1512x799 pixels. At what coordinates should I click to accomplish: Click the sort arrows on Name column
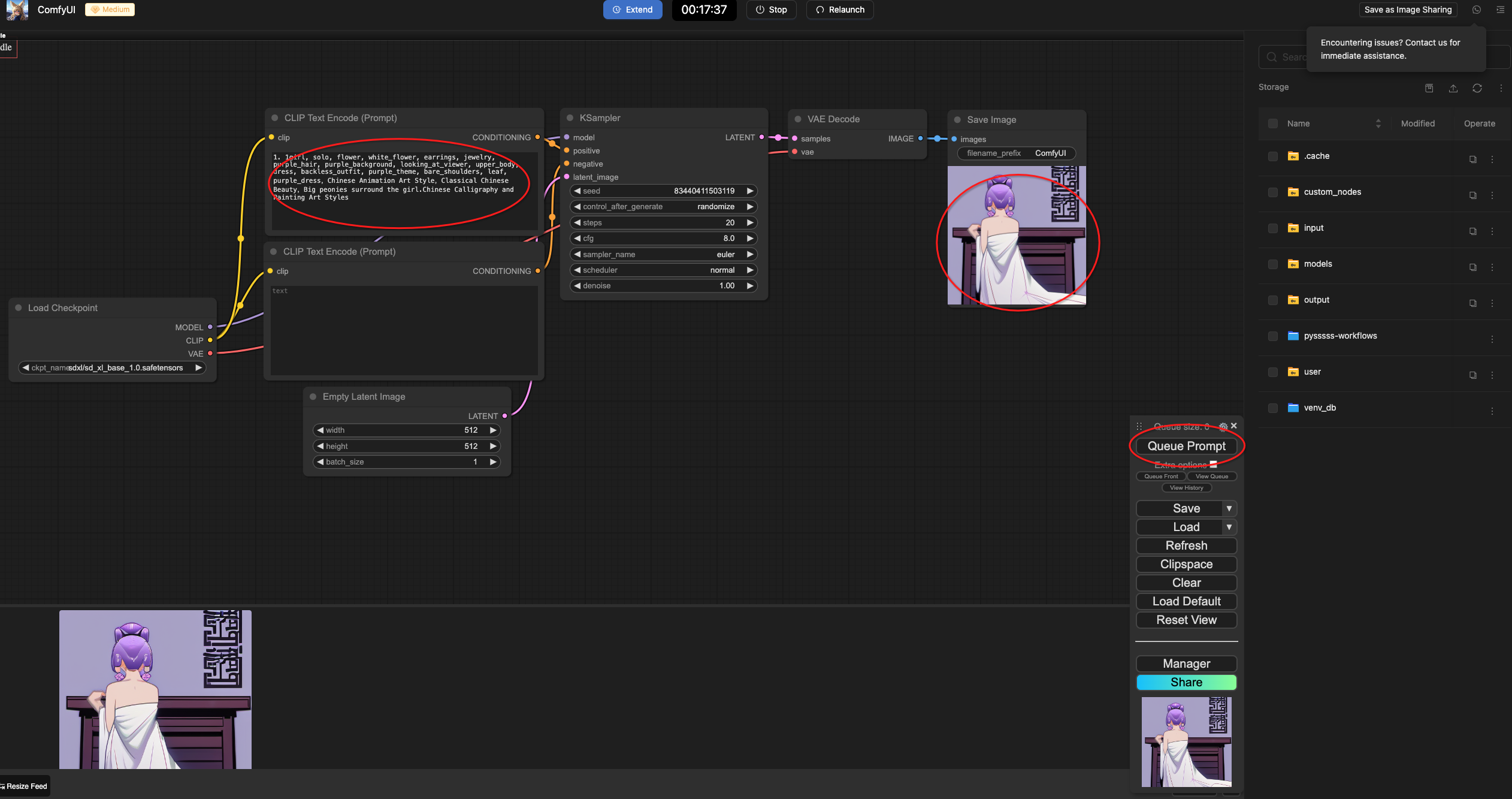coord(1378,123)
